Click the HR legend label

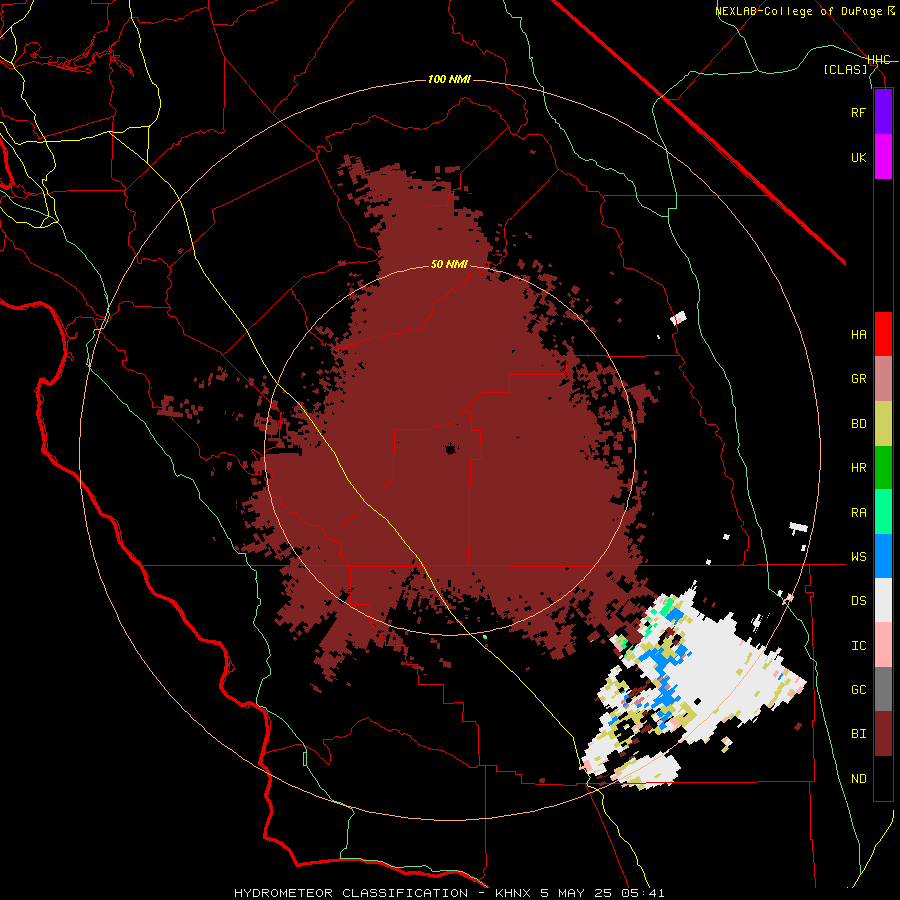pos(858,468)
